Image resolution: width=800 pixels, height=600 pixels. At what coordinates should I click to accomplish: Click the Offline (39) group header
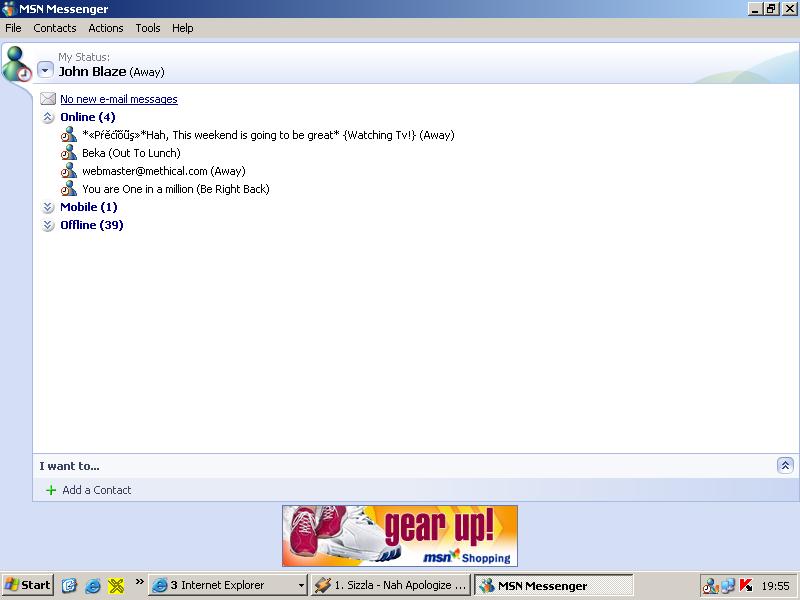coord(92,225)
